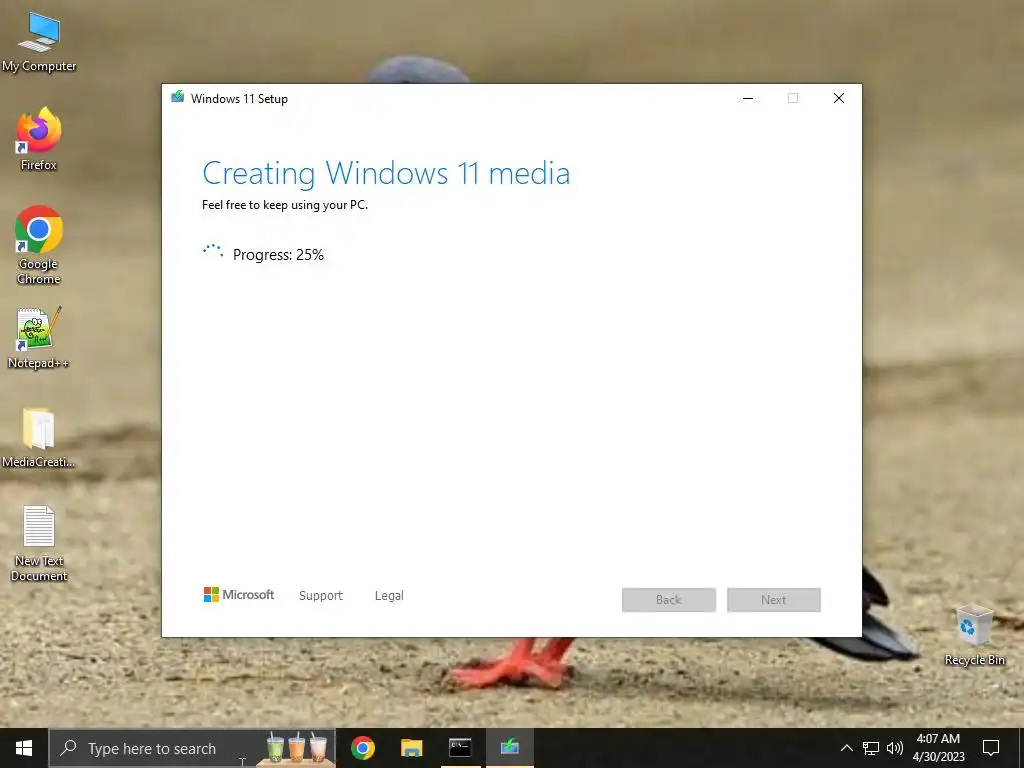Image resolution: width=1024 pixels, height=768 pixels.
Task: Click the Windows 11 Setup title icon
Action: click(x=178, y=97)
